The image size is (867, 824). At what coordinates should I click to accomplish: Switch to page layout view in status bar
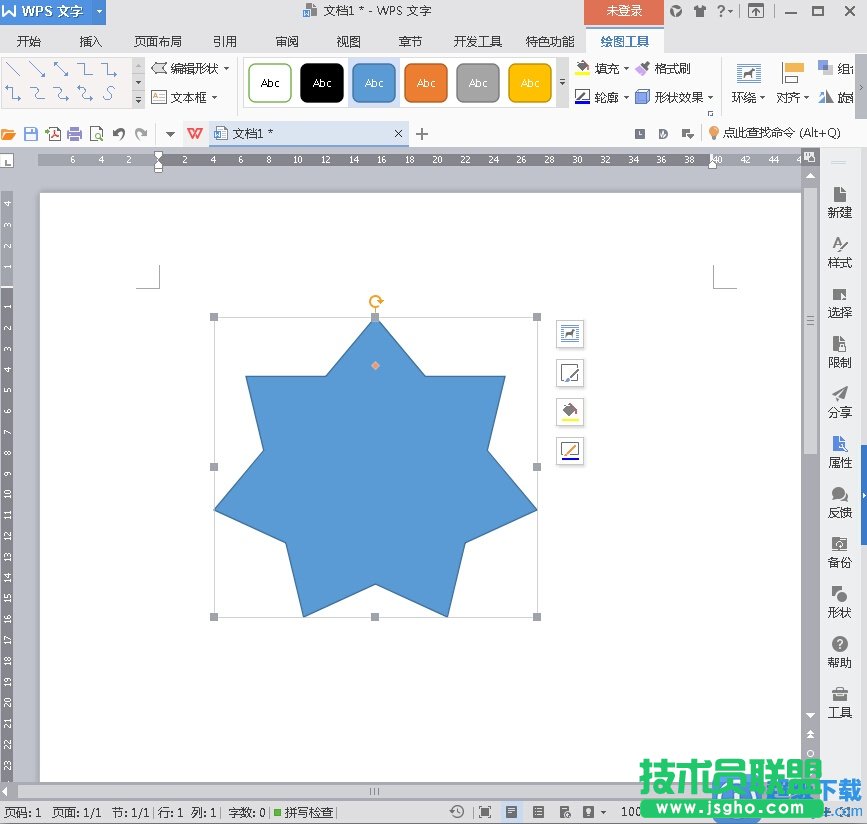(x=511, y=812)
